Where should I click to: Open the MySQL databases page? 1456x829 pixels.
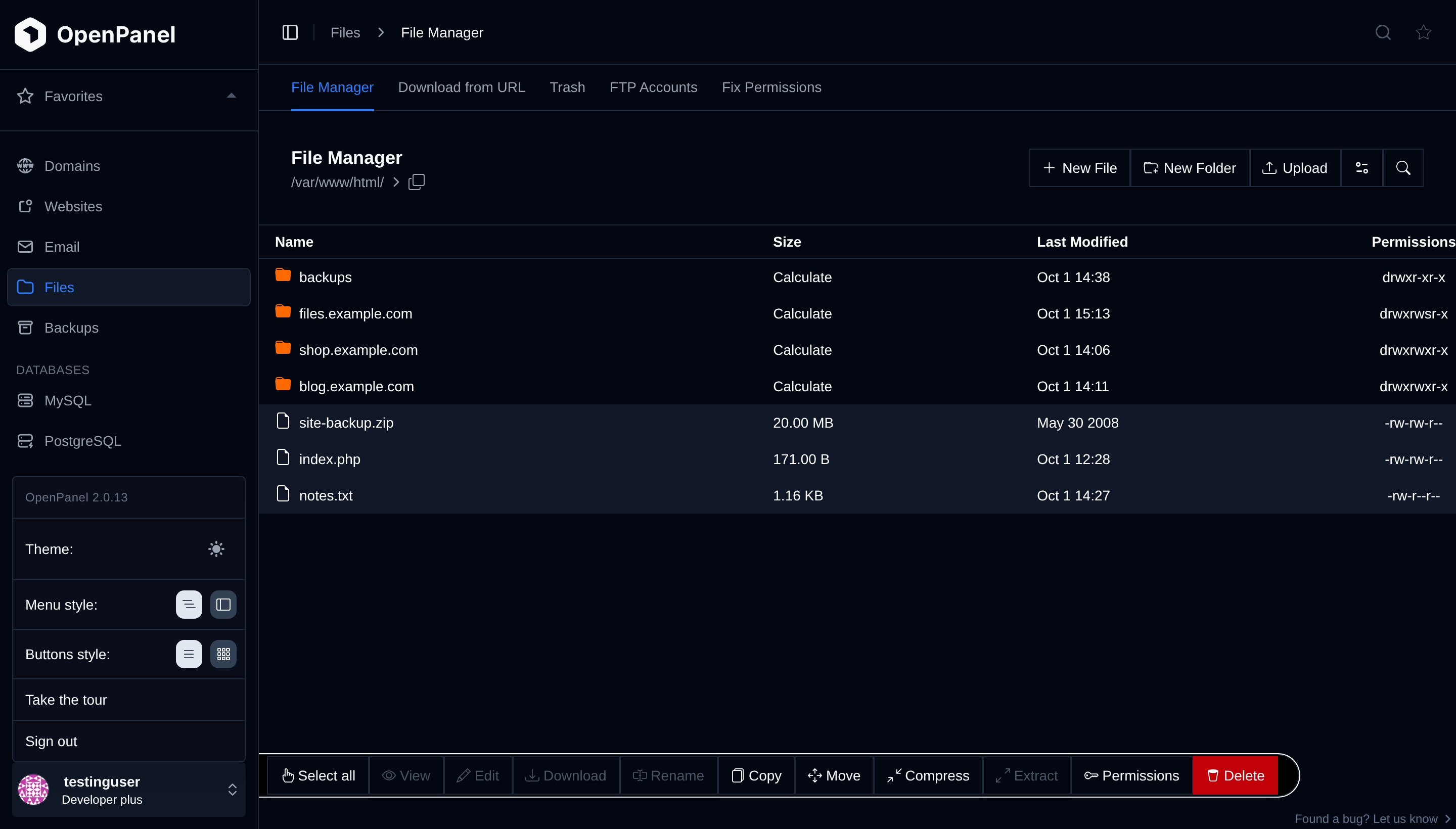point(129,400)
